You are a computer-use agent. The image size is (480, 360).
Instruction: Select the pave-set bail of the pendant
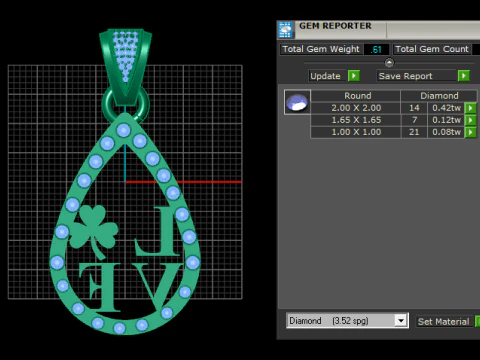(125, 67)
